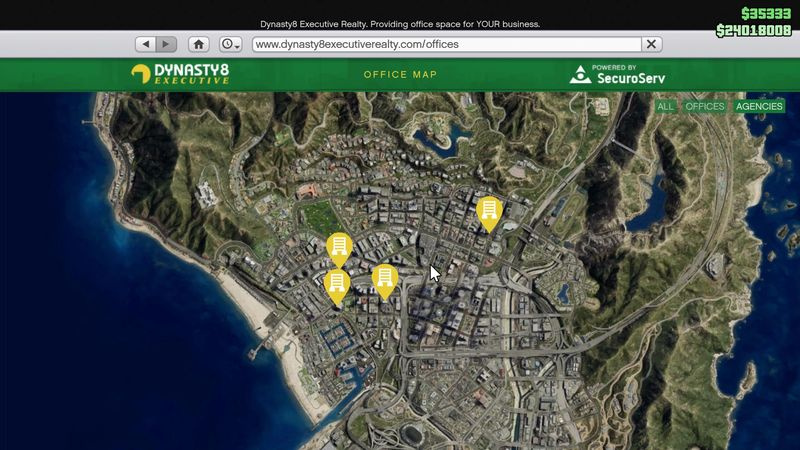Click the marina area on the map
800x450 pixels.
pyautogui.click(x=338, y=340)
